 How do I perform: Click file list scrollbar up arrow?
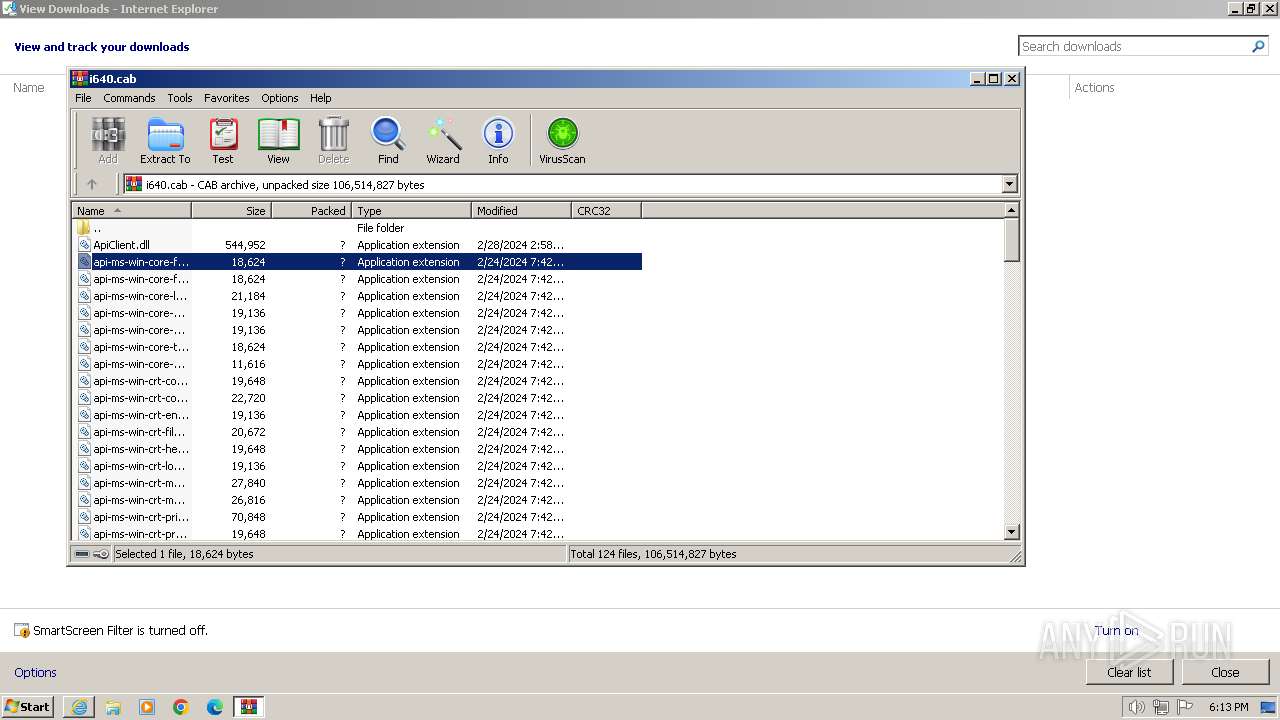pyautogui.click(x=1012, y=210)
